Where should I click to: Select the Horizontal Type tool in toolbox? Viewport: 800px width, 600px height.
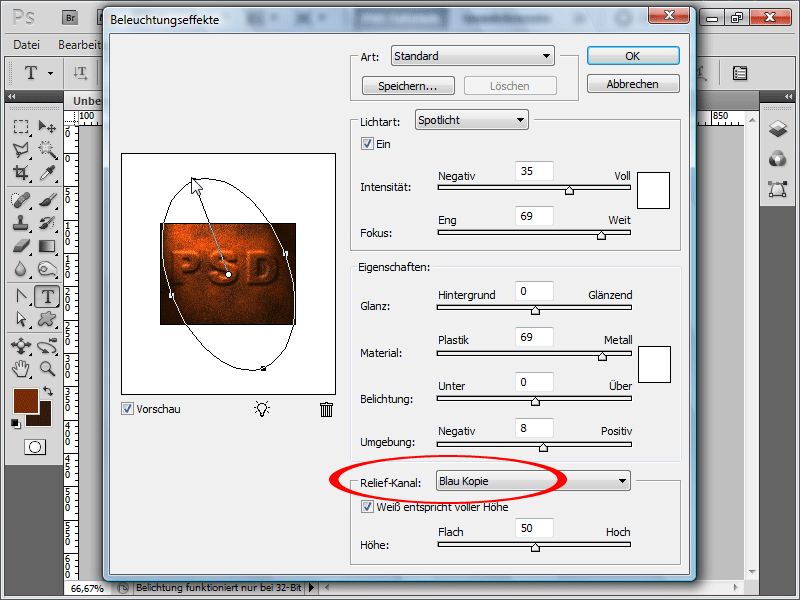coord(47,296)
